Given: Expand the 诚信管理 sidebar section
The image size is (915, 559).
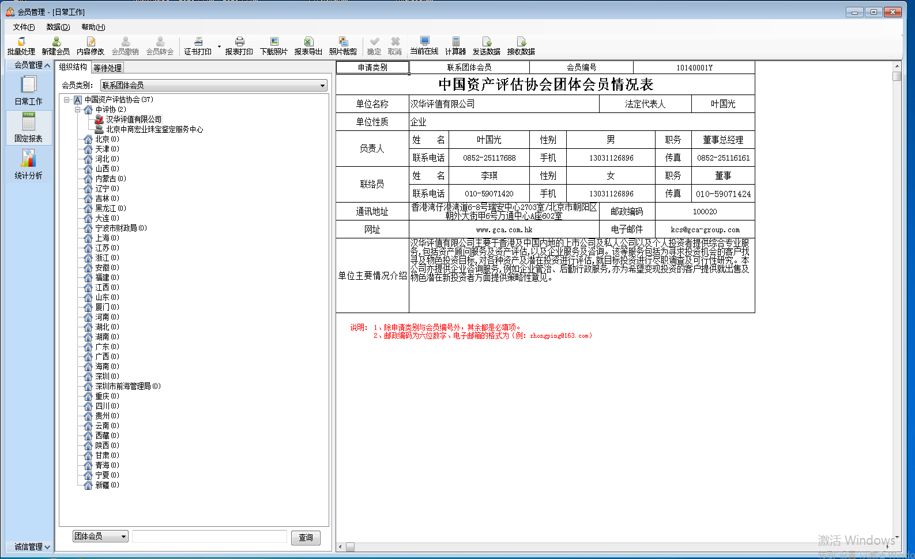Looking at the screenshot, I should (26, 547).
